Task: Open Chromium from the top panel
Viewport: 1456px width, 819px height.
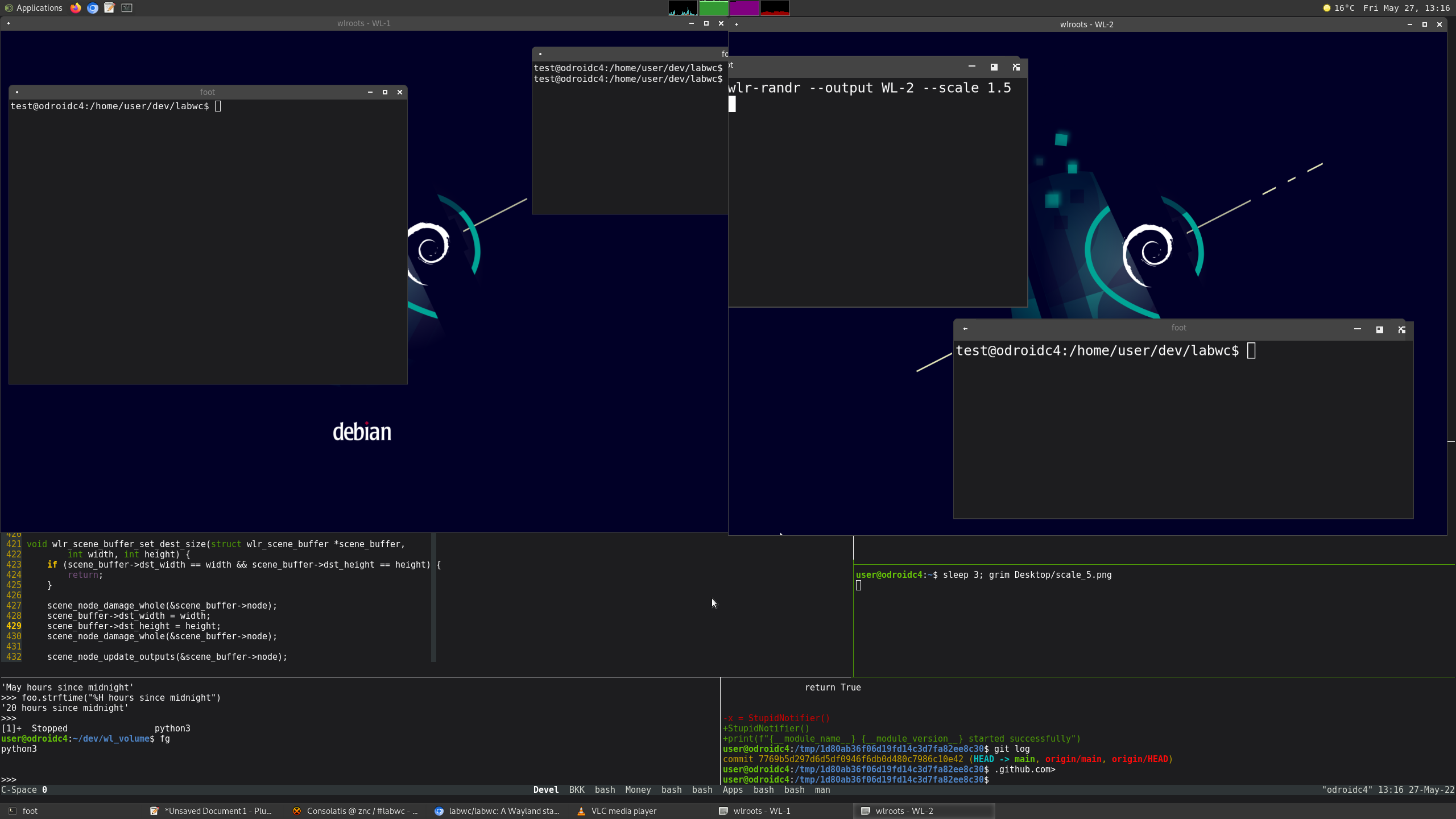Action: click(92, 7)
